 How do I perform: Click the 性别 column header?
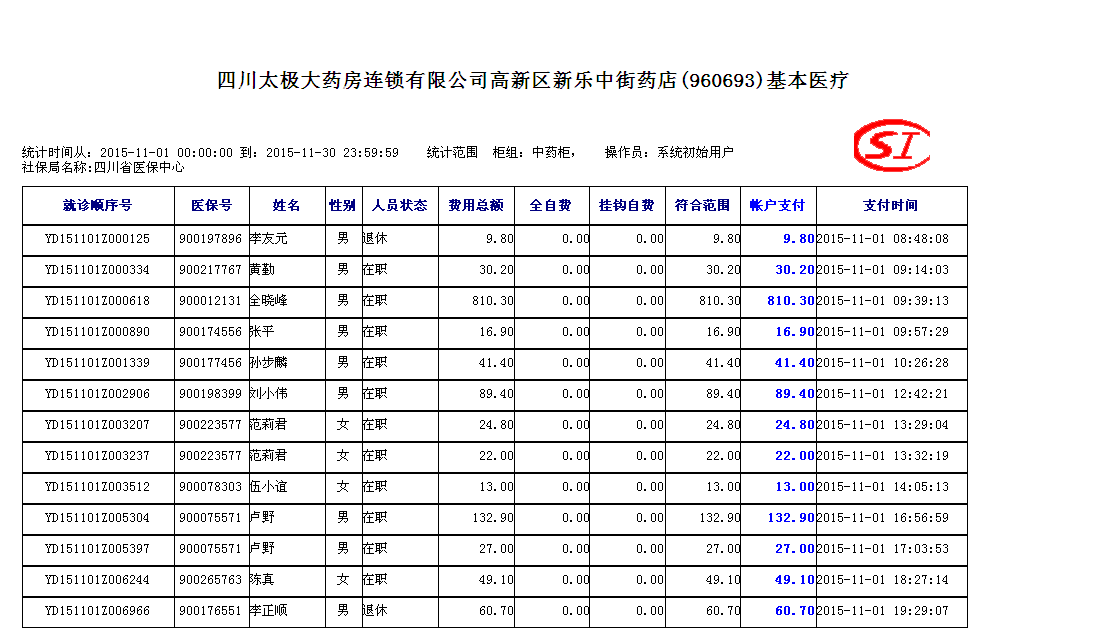tap(343, 205)
